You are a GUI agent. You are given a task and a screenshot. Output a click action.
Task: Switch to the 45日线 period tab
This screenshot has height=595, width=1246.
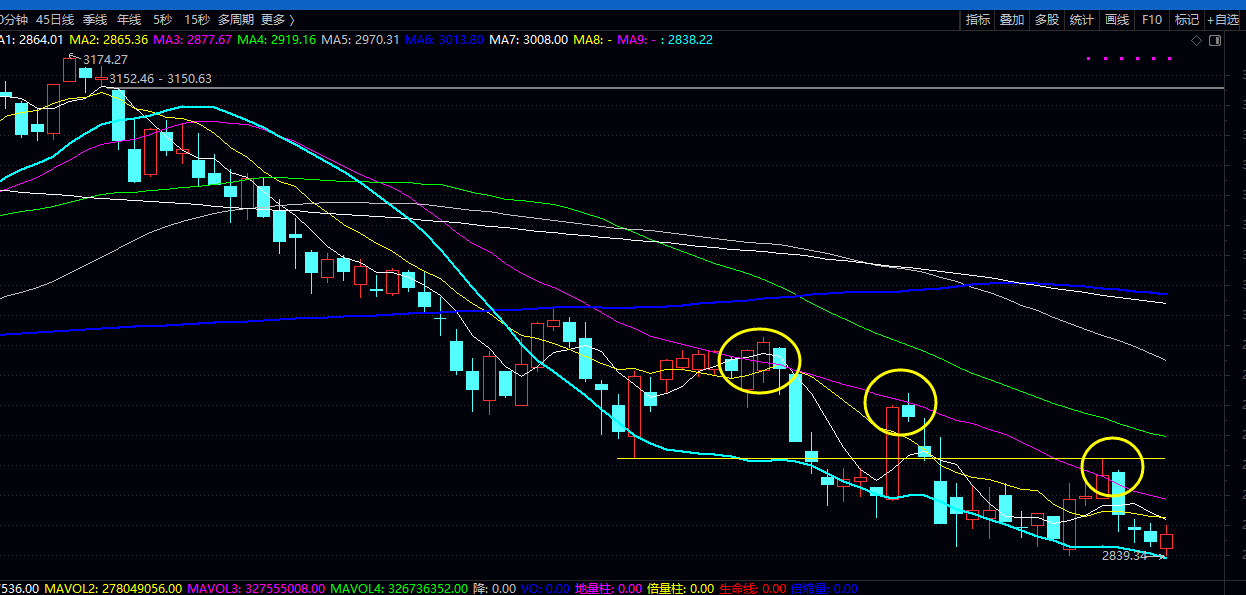click(x=55, y=20)
